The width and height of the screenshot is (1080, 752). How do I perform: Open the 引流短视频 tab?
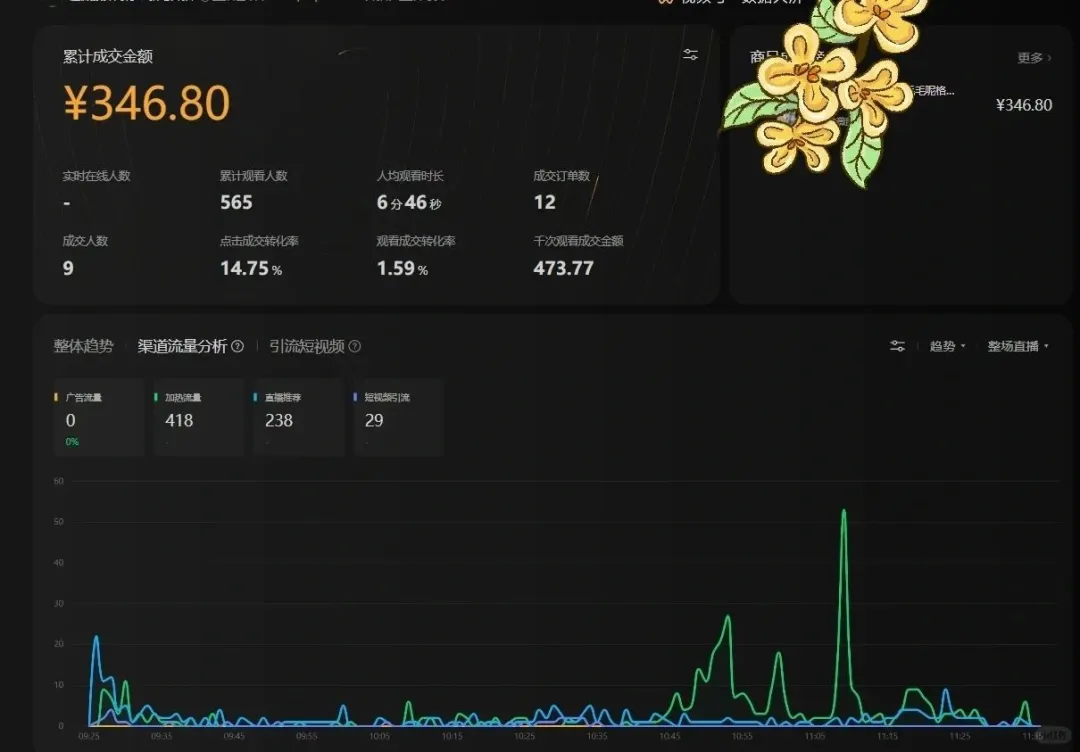[307, 346]
